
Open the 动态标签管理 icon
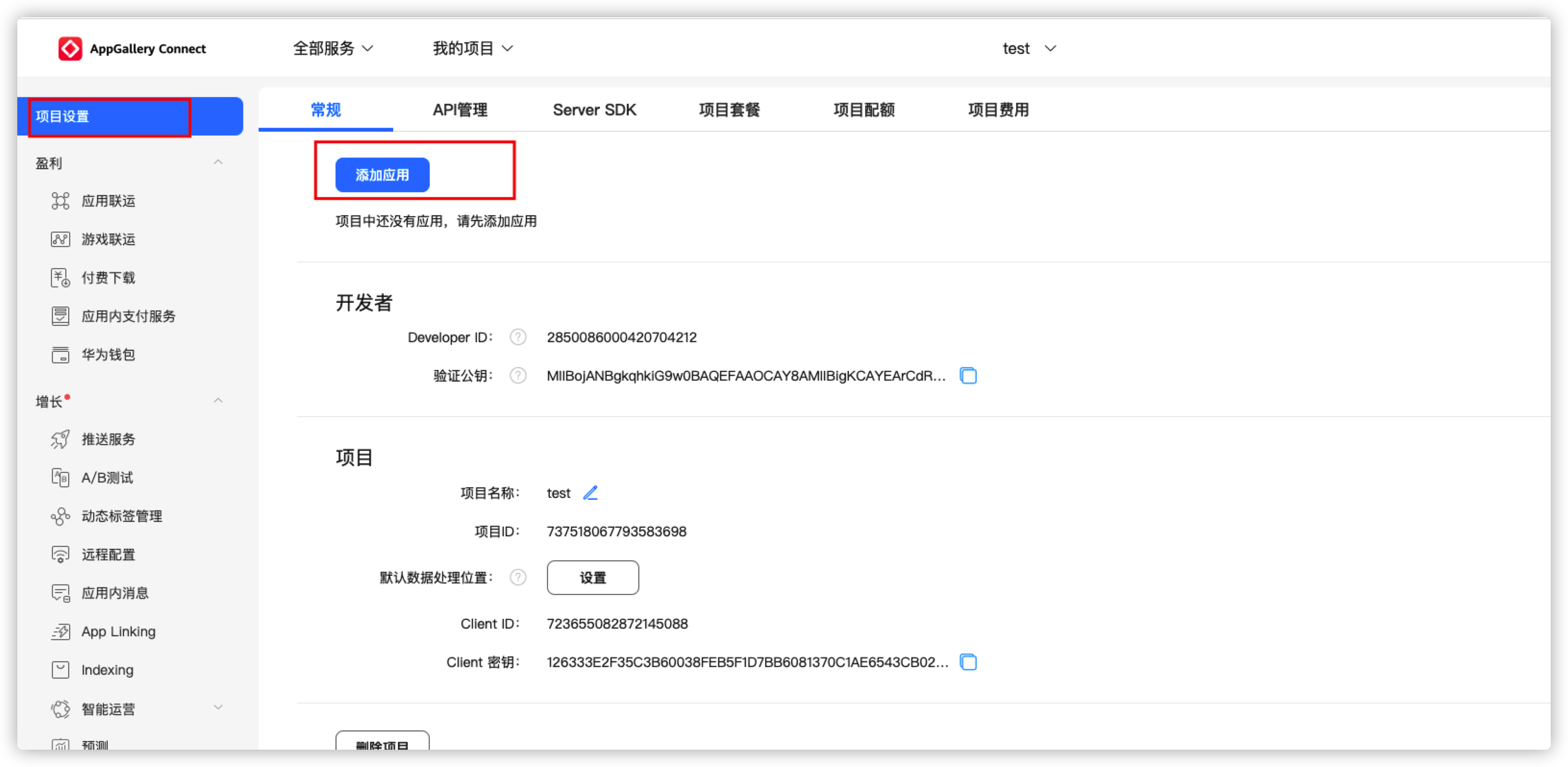tap(60, 516)
